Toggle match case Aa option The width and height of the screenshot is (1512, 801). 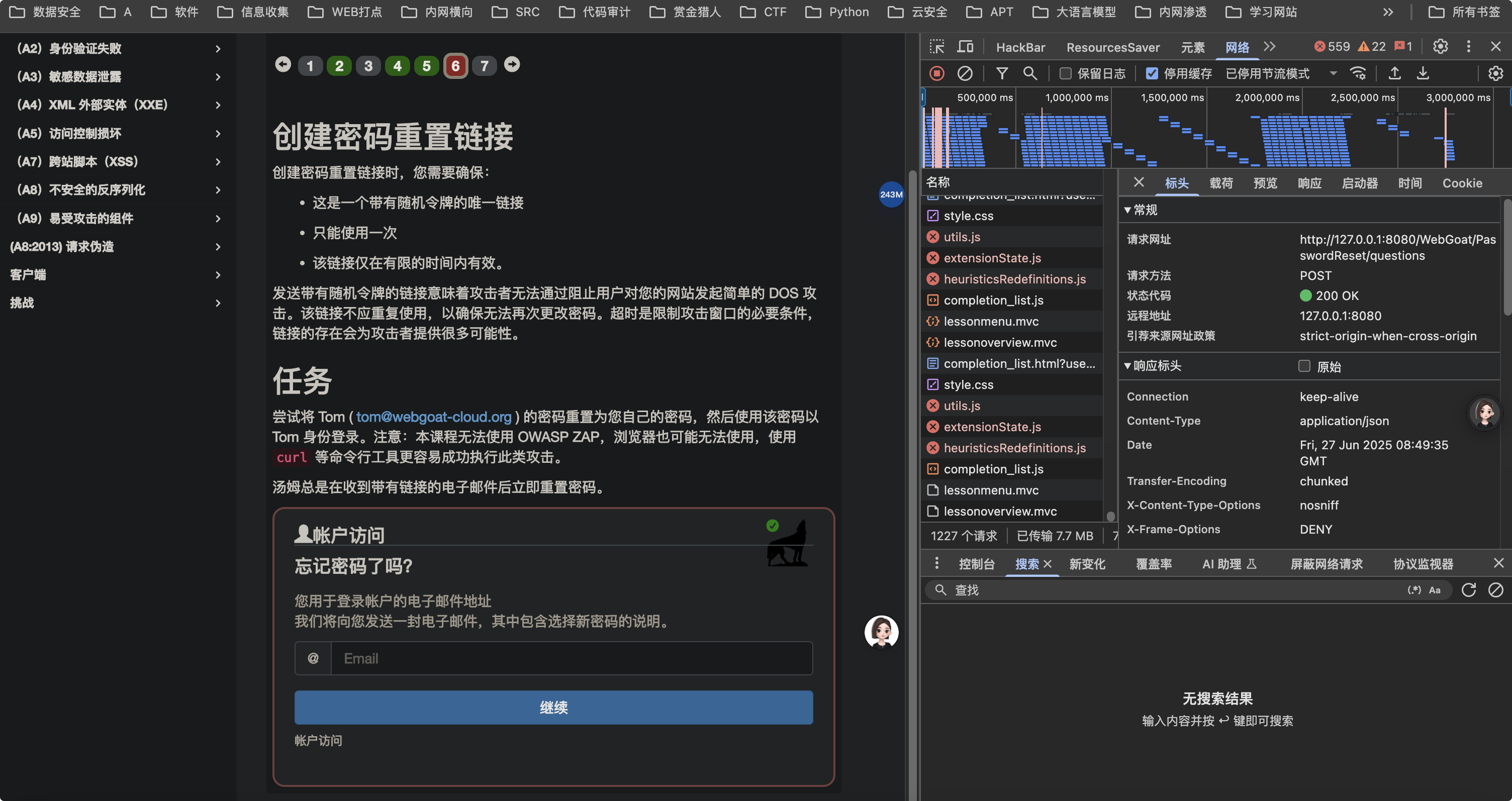click(1435, 590)
